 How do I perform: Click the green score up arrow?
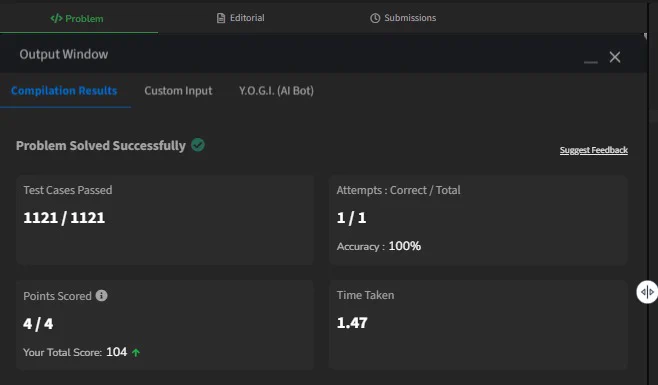point(136,352)
